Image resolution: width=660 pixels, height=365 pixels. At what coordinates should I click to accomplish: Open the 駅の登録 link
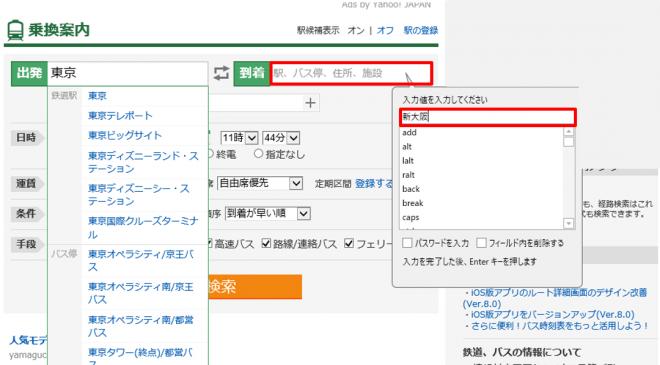[420, 30]
